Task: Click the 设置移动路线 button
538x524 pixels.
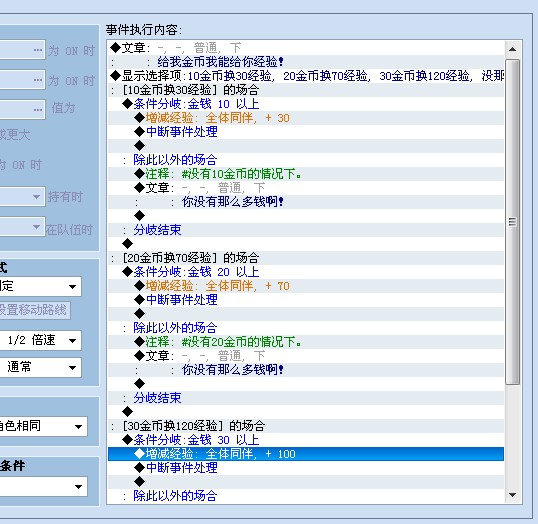Action: pos(35,310)
